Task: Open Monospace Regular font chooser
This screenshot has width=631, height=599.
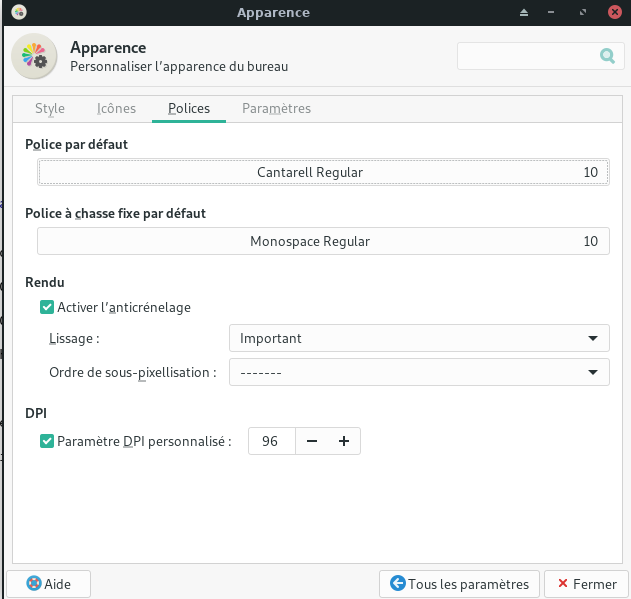Action: point(322,242)
